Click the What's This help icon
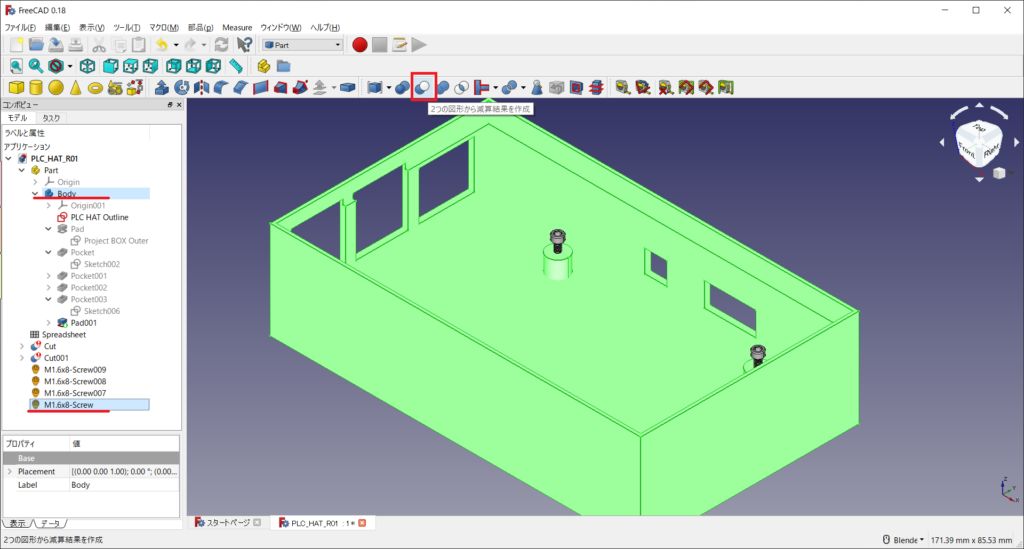Screen dimensions: 1024x549 244,45
